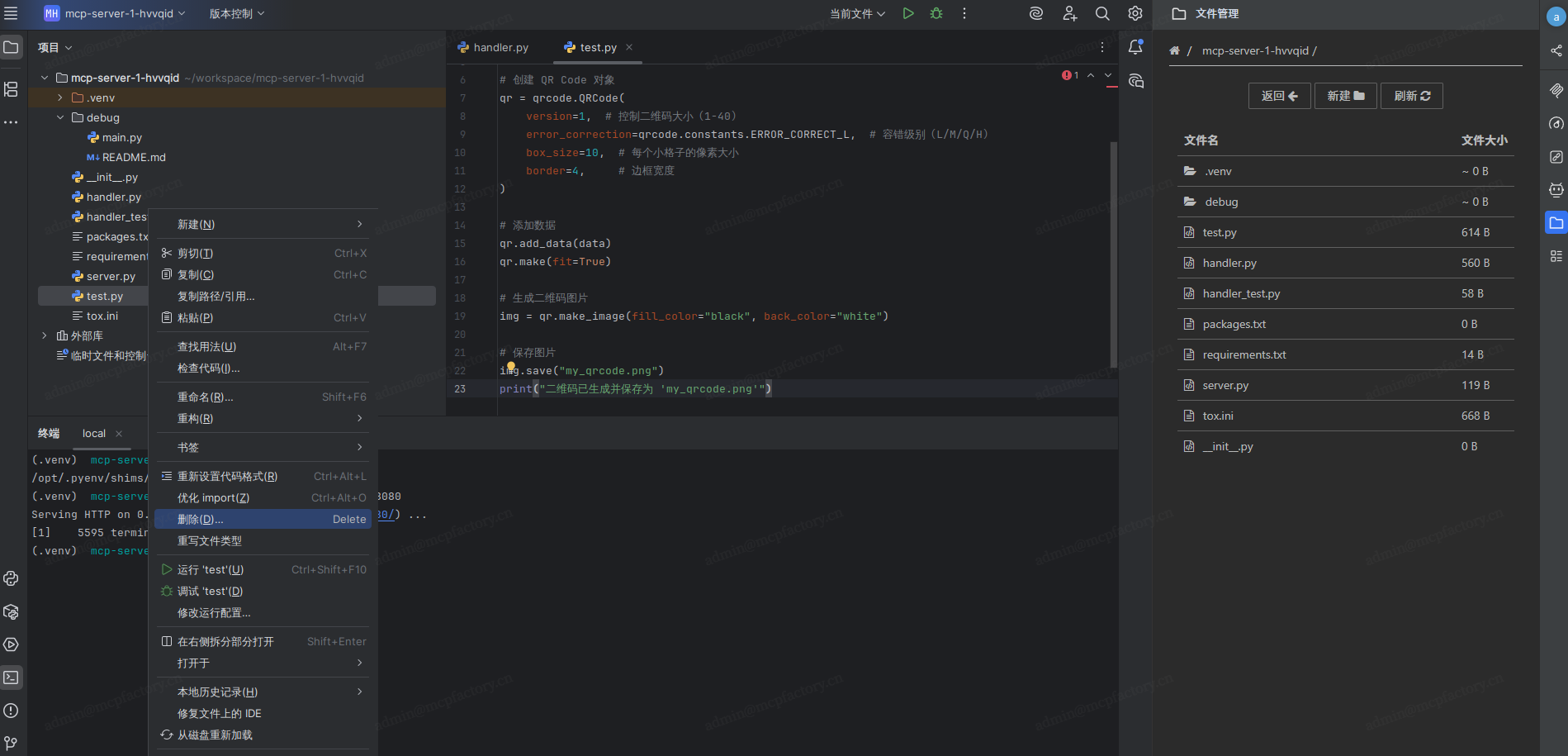
Task: Switch to the handler.py editor tab
Action: click(x=494, y=48)
